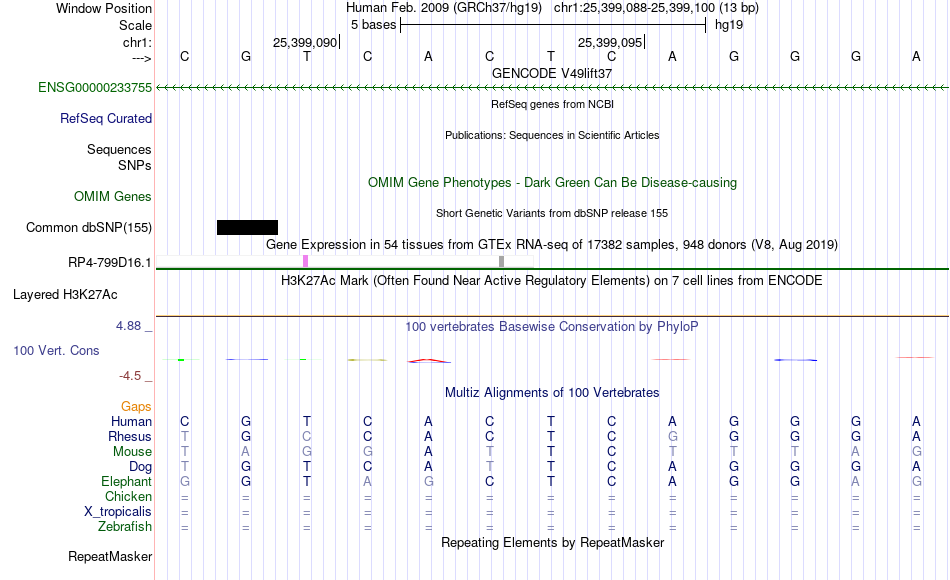Viewport: 950px width, 580px height.
Task: Click the Window Position label
Action: pos(104,8)
